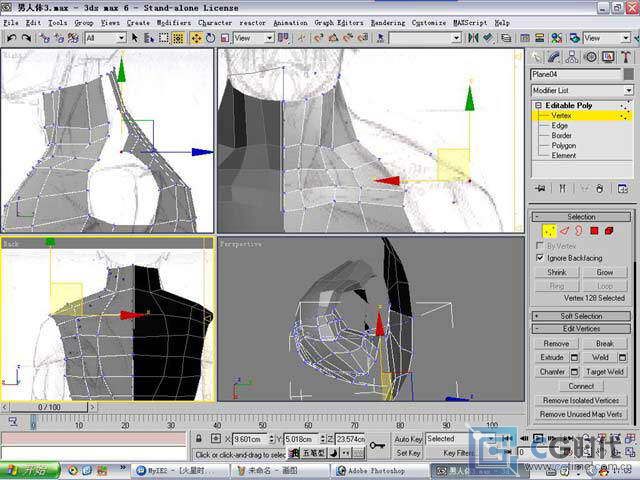
Task: Enable the By Vertex checkbox
Action: 540,246
